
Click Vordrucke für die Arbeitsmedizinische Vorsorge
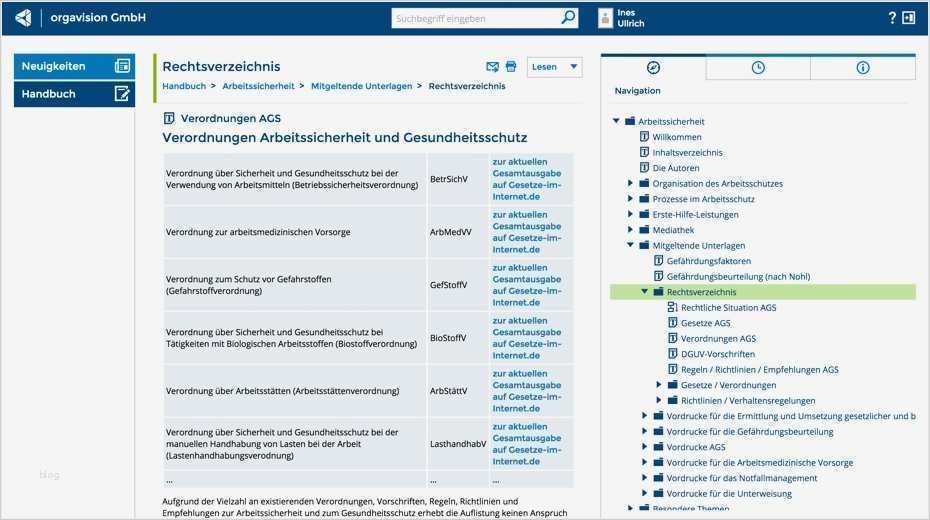[x=760, y=462]
